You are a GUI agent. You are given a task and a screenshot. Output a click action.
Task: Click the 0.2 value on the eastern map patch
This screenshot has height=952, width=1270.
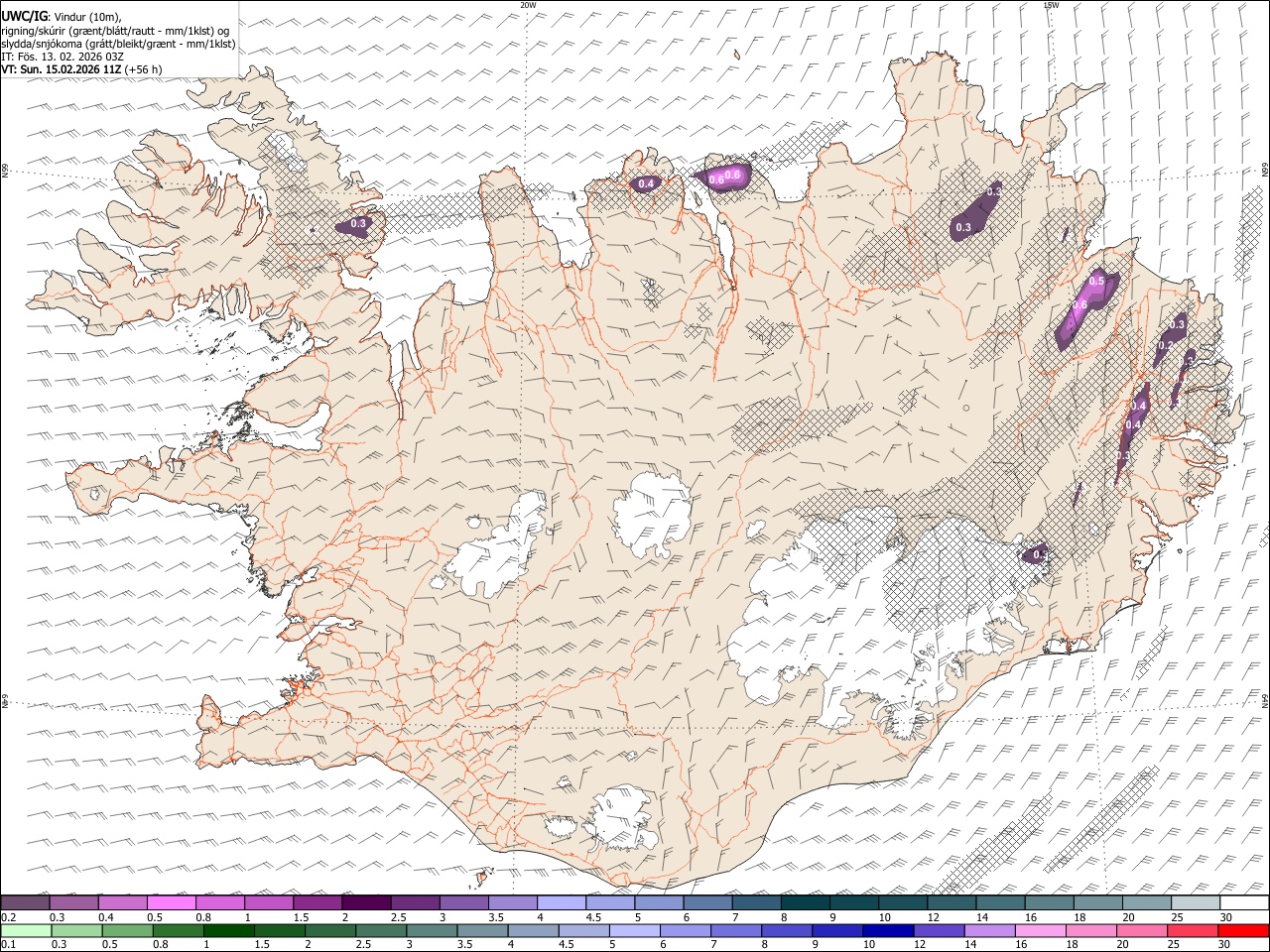(1166, 345)
